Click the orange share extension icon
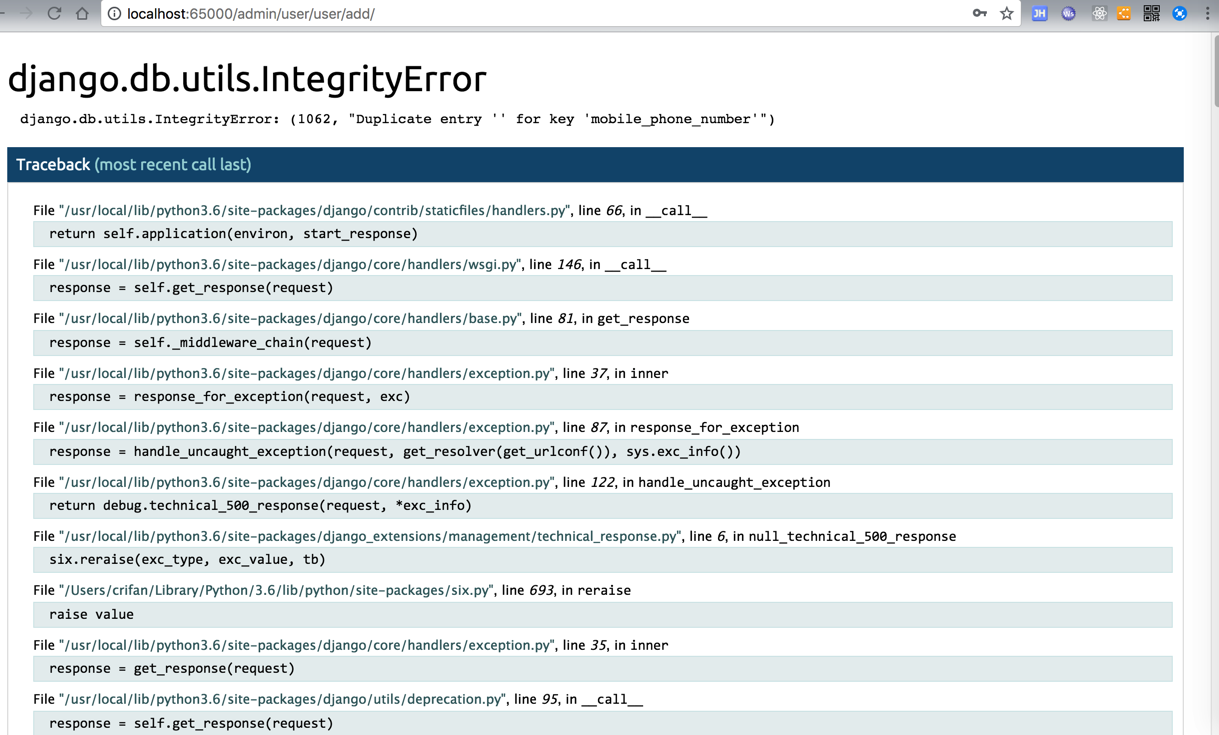Image resolution: width=1219 pixels, height=735 pixels. (1124, 13)
